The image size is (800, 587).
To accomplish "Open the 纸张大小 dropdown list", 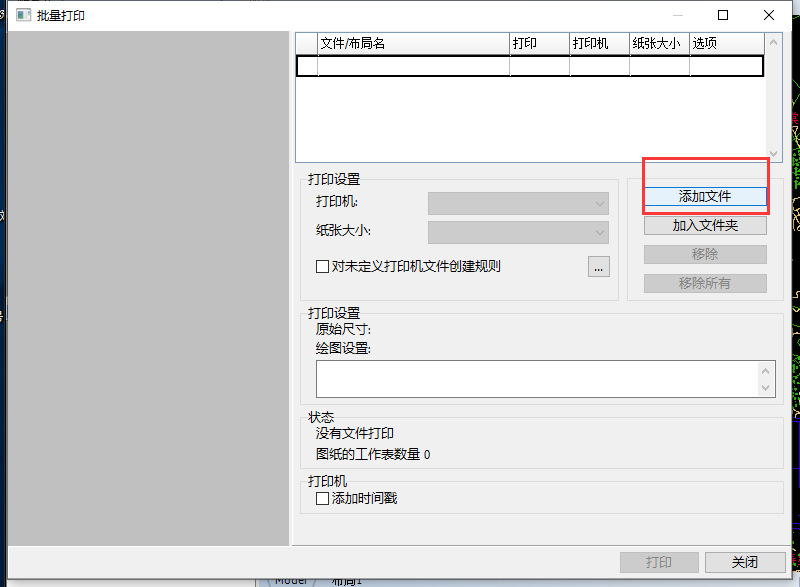I will tap(518, 233).
